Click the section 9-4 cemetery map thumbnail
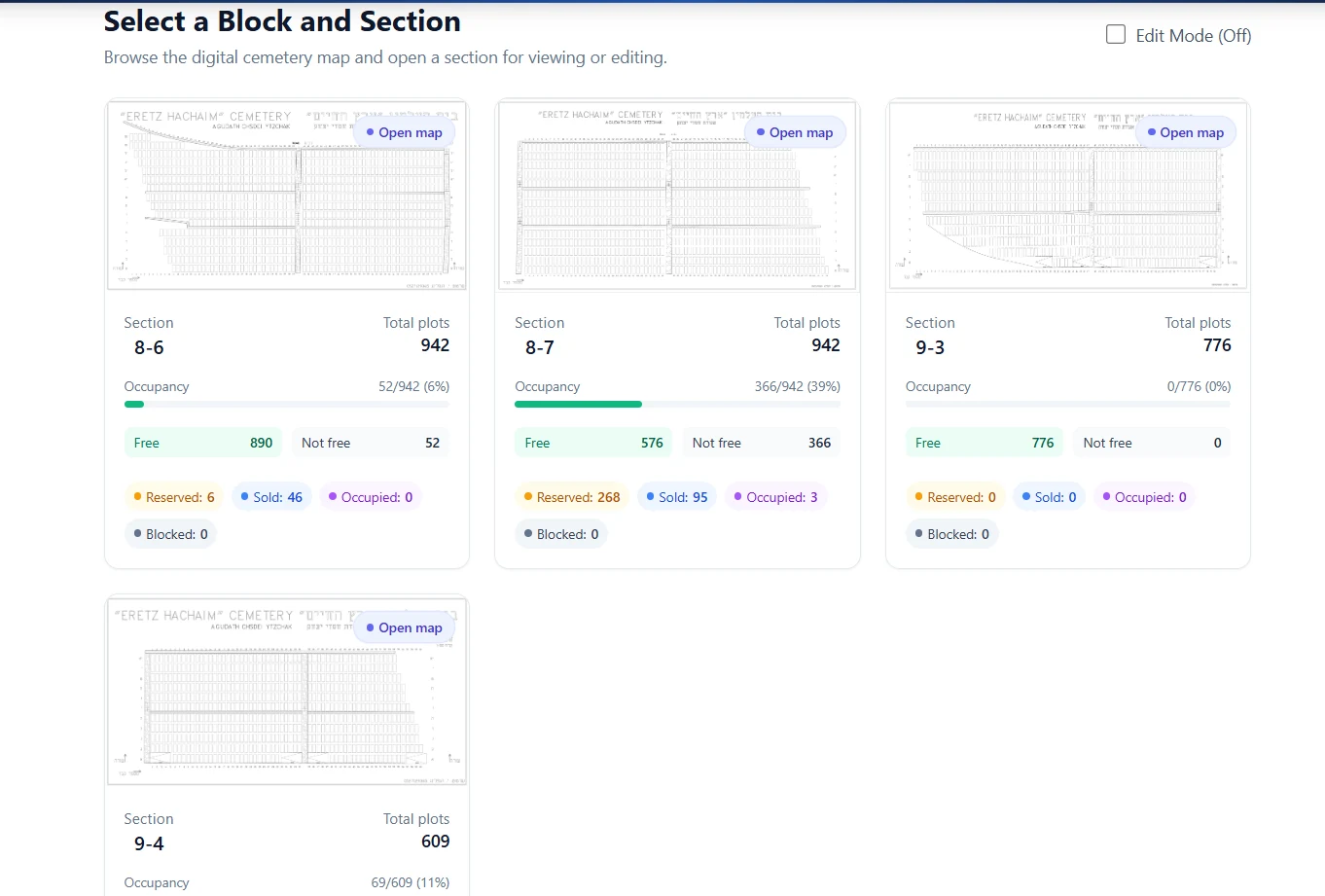 tap(287, 691)
